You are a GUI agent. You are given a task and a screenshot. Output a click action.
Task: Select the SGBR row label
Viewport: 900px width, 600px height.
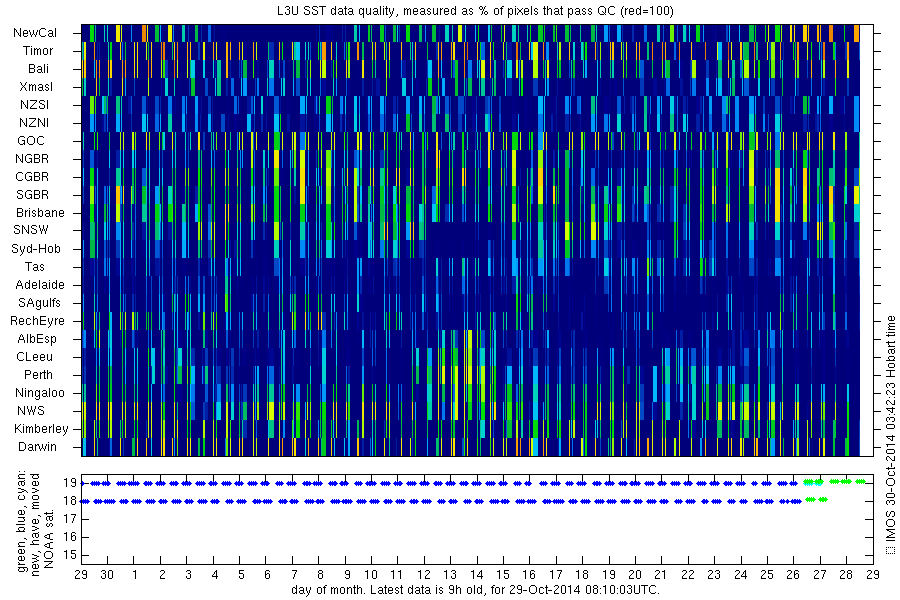pos(32,195)
